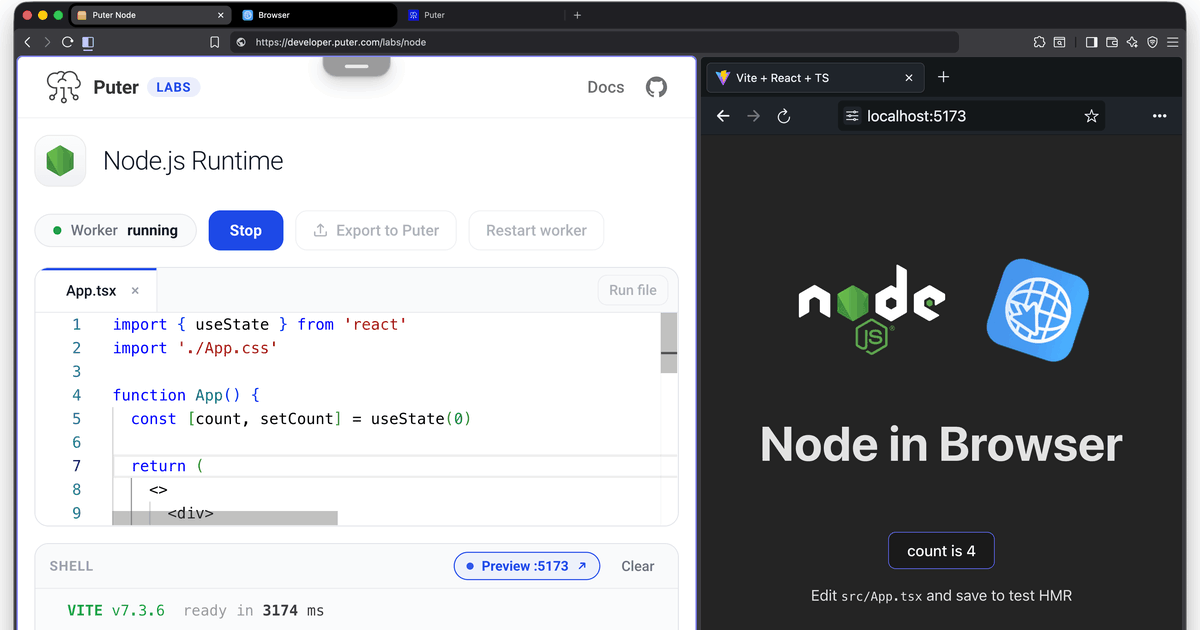Click the drag handle pill at the page top
This screenshot has width=1200, height=630.
point(357,66)
